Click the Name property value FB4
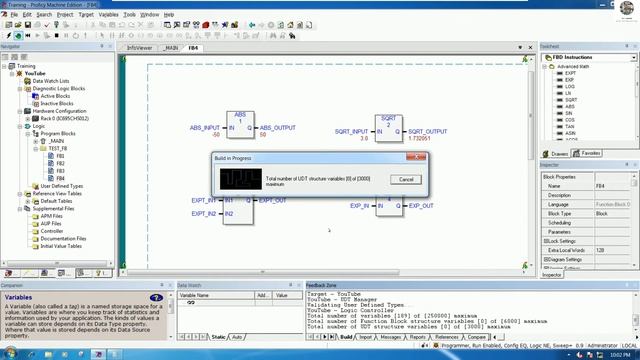The width and height of the screenshot is (640, 360). coord(612,186)
